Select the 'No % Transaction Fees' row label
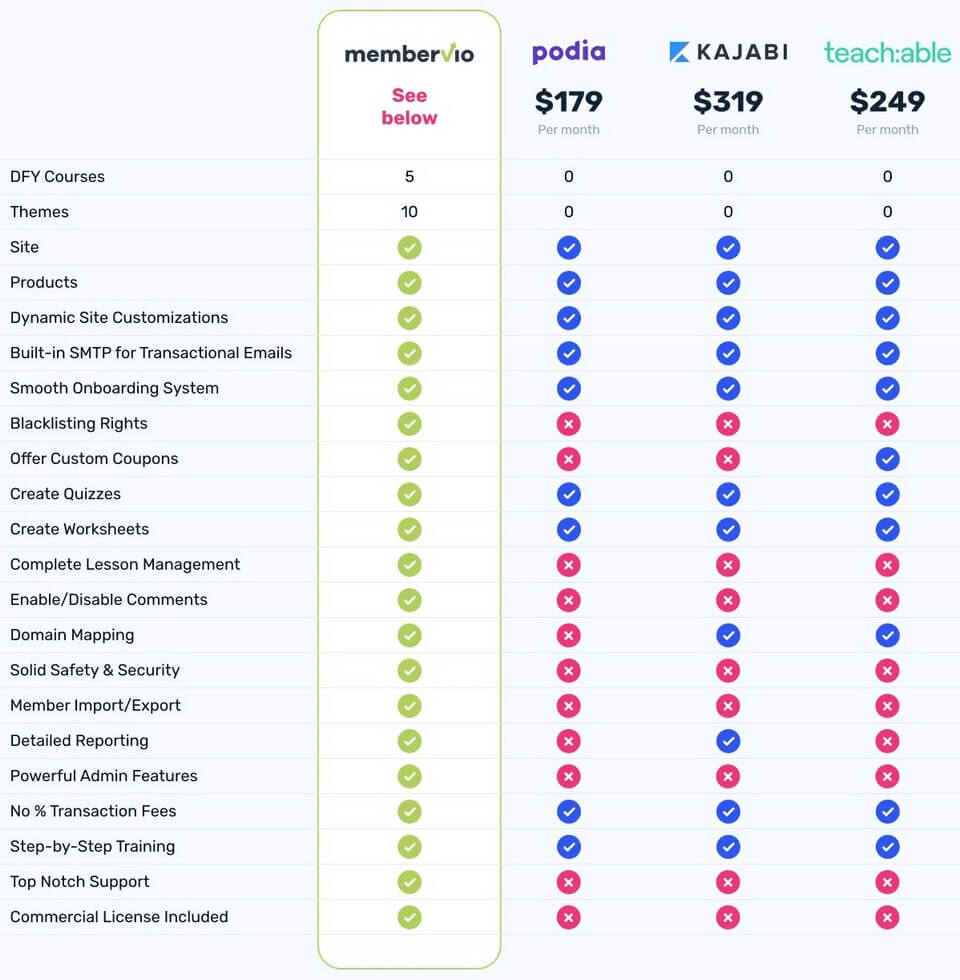This screenshot has width=960, height=980. coord(93,811)
